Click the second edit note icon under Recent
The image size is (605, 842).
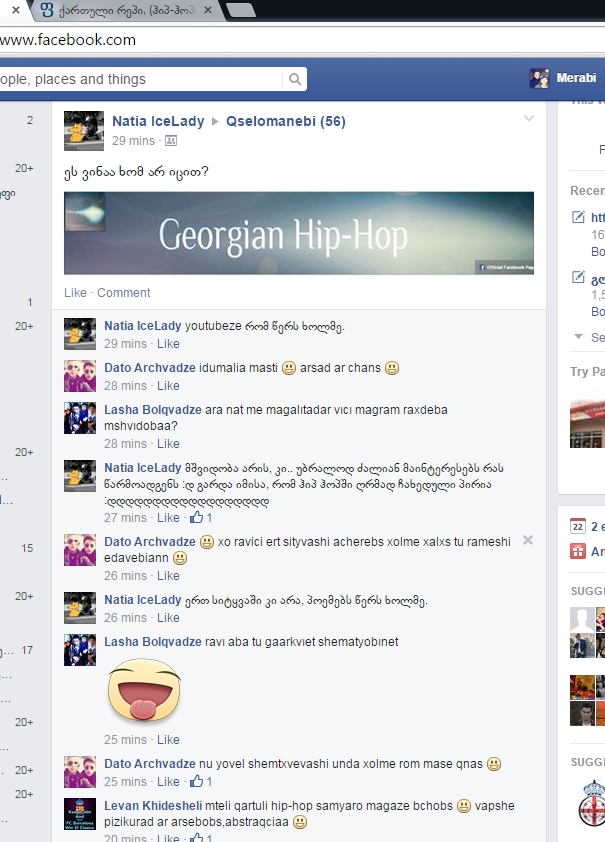click(578, 278)
